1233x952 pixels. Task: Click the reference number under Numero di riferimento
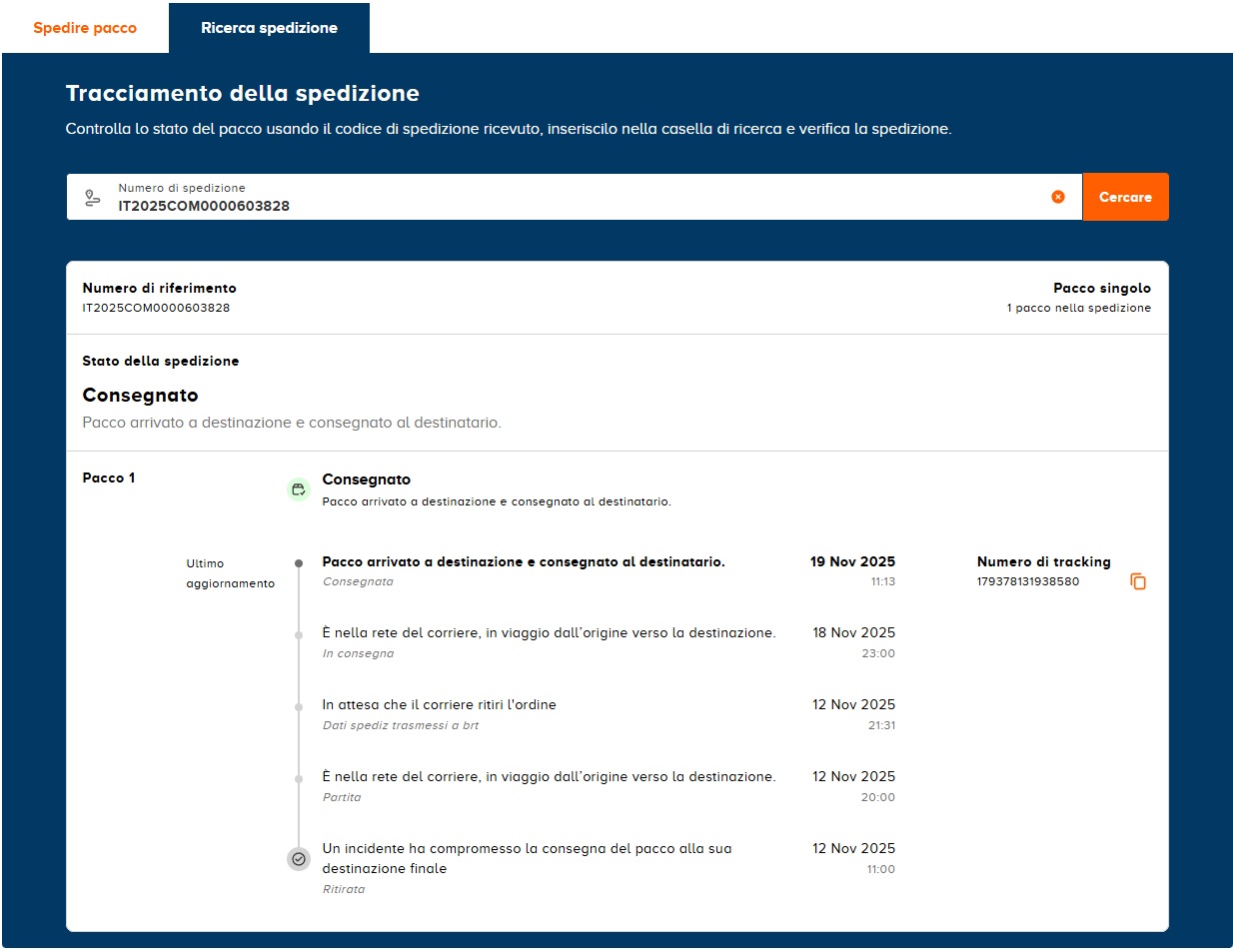coord(156,308)
